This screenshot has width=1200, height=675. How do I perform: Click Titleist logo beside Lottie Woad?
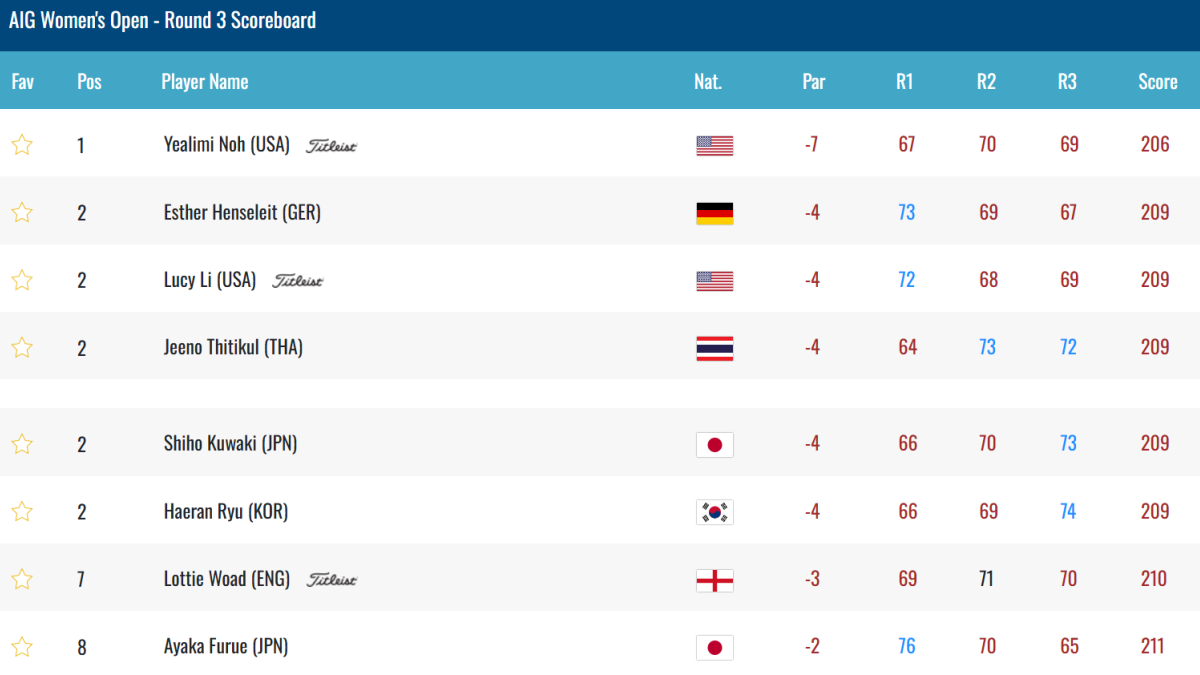coord(332,580)
